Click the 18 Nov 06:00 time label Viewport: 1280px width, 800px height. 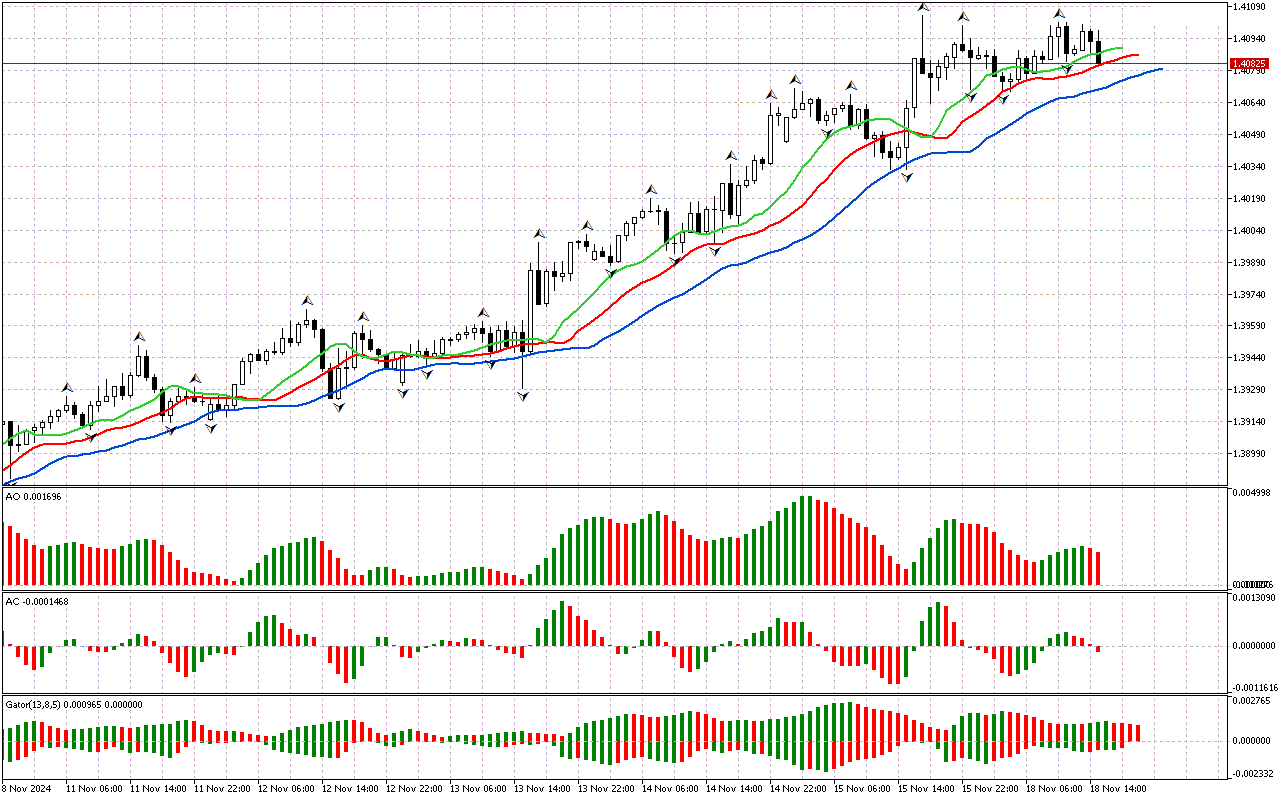coord(1054,789)
